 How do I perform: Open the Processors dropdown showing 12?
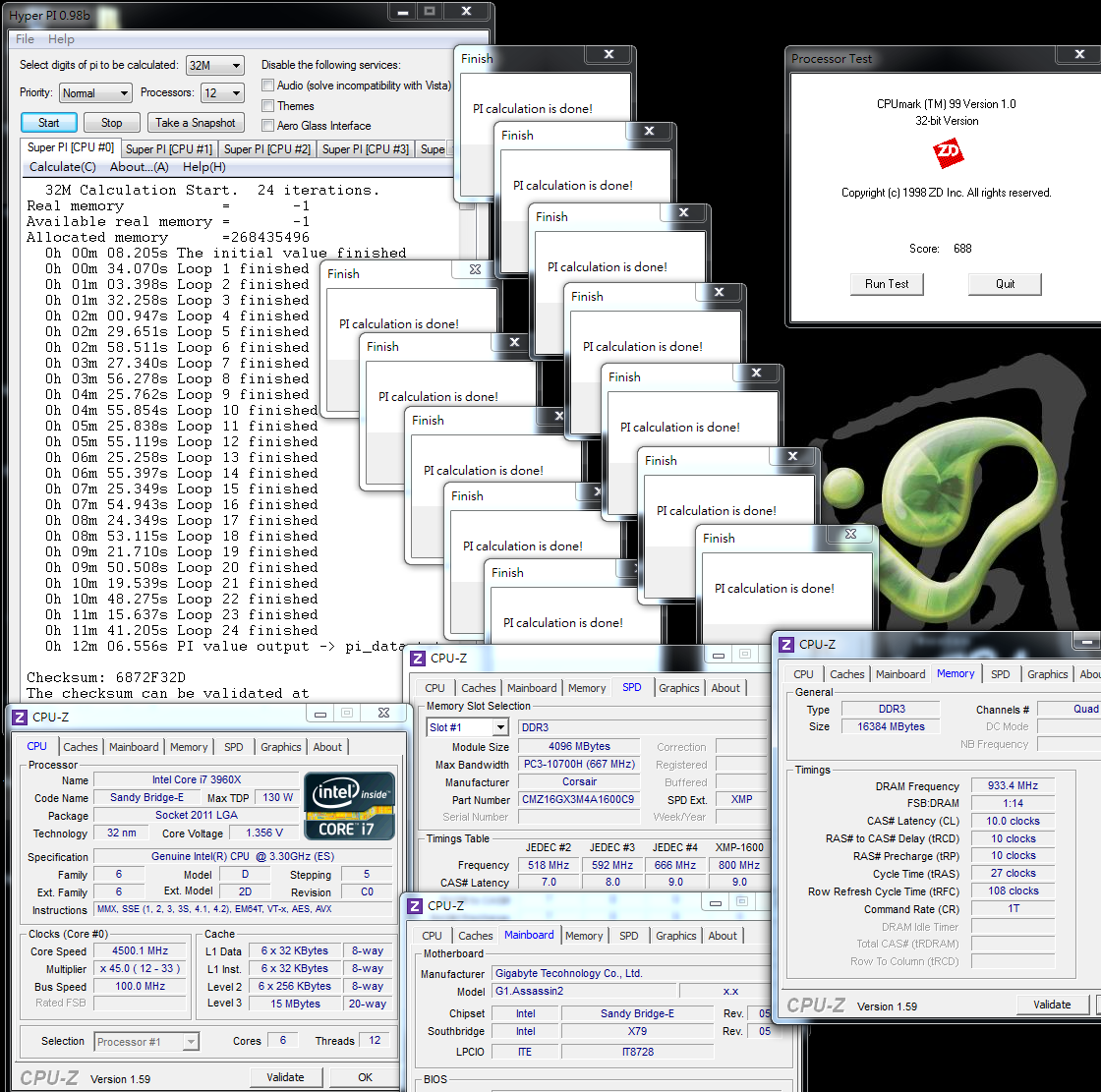222,92
